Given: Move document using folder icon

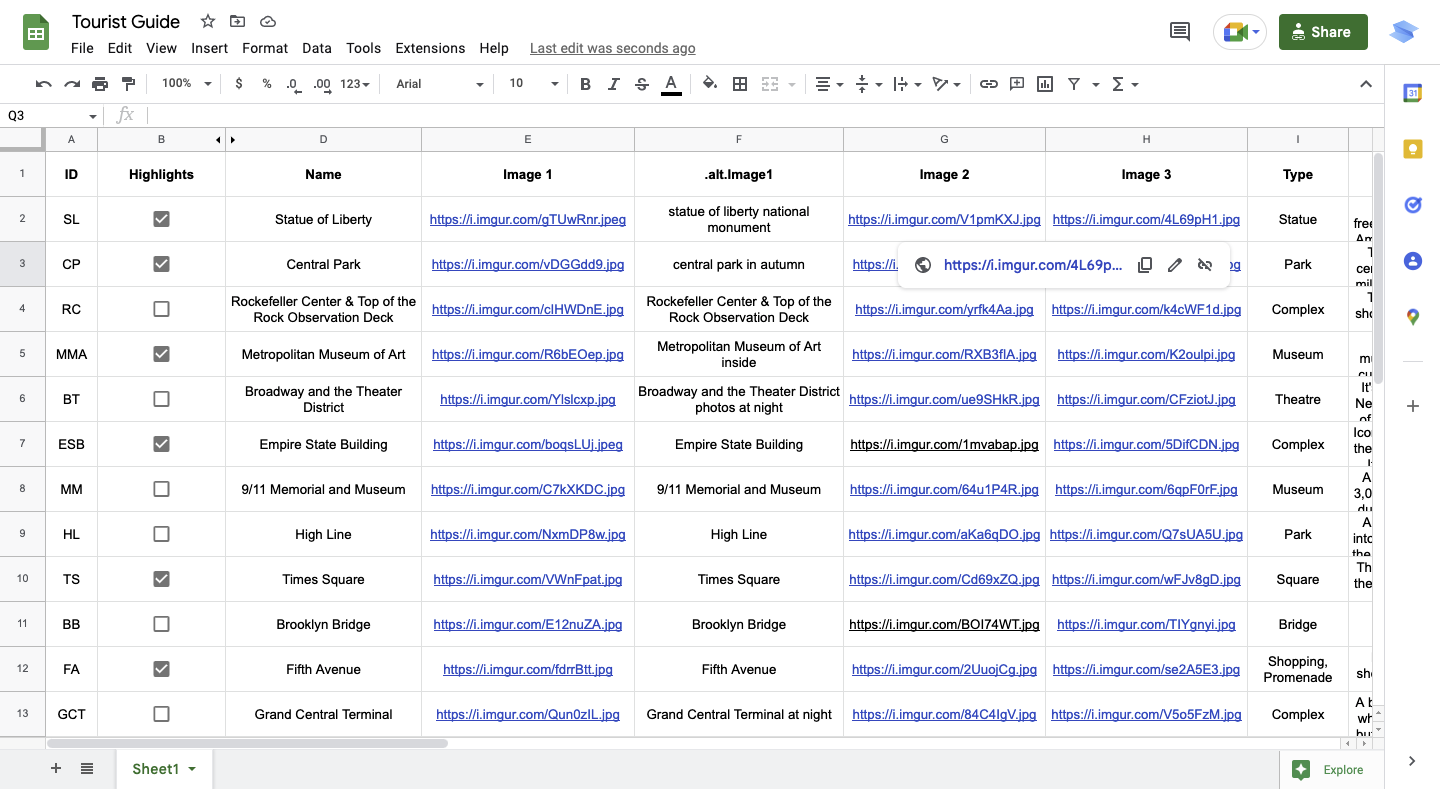Looking at the screenshot, I should 237,21.
